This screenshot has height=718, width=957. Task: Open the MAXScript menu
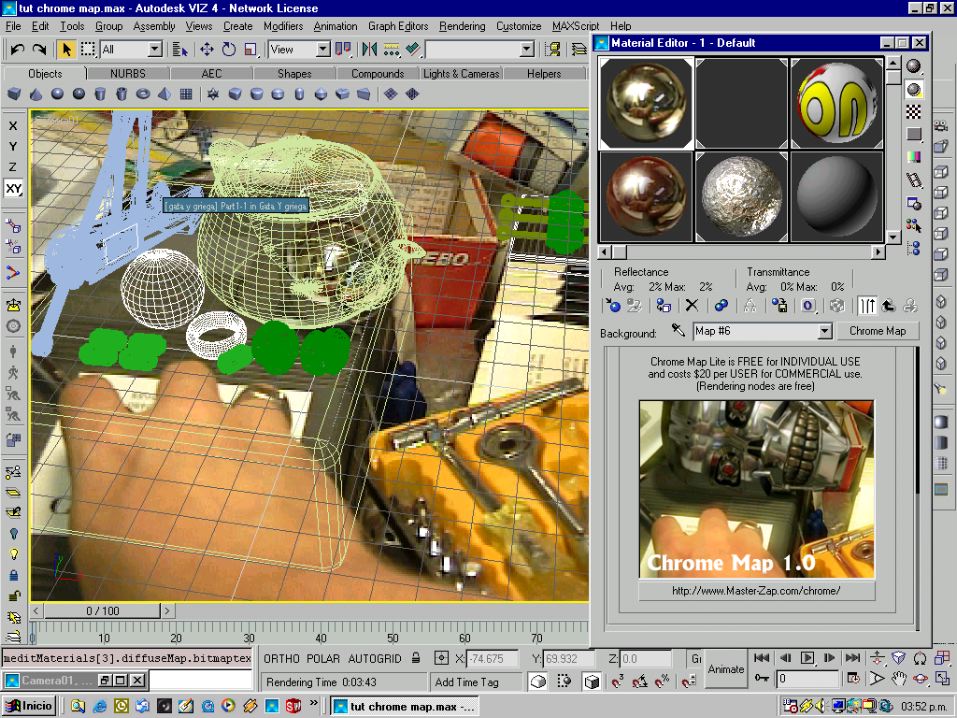pos(576,26)
